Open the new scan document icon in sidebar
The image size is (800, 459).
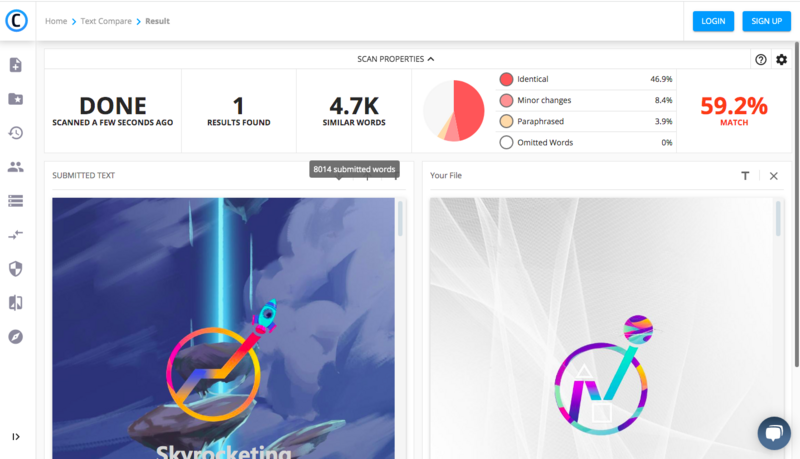[16, 65]
